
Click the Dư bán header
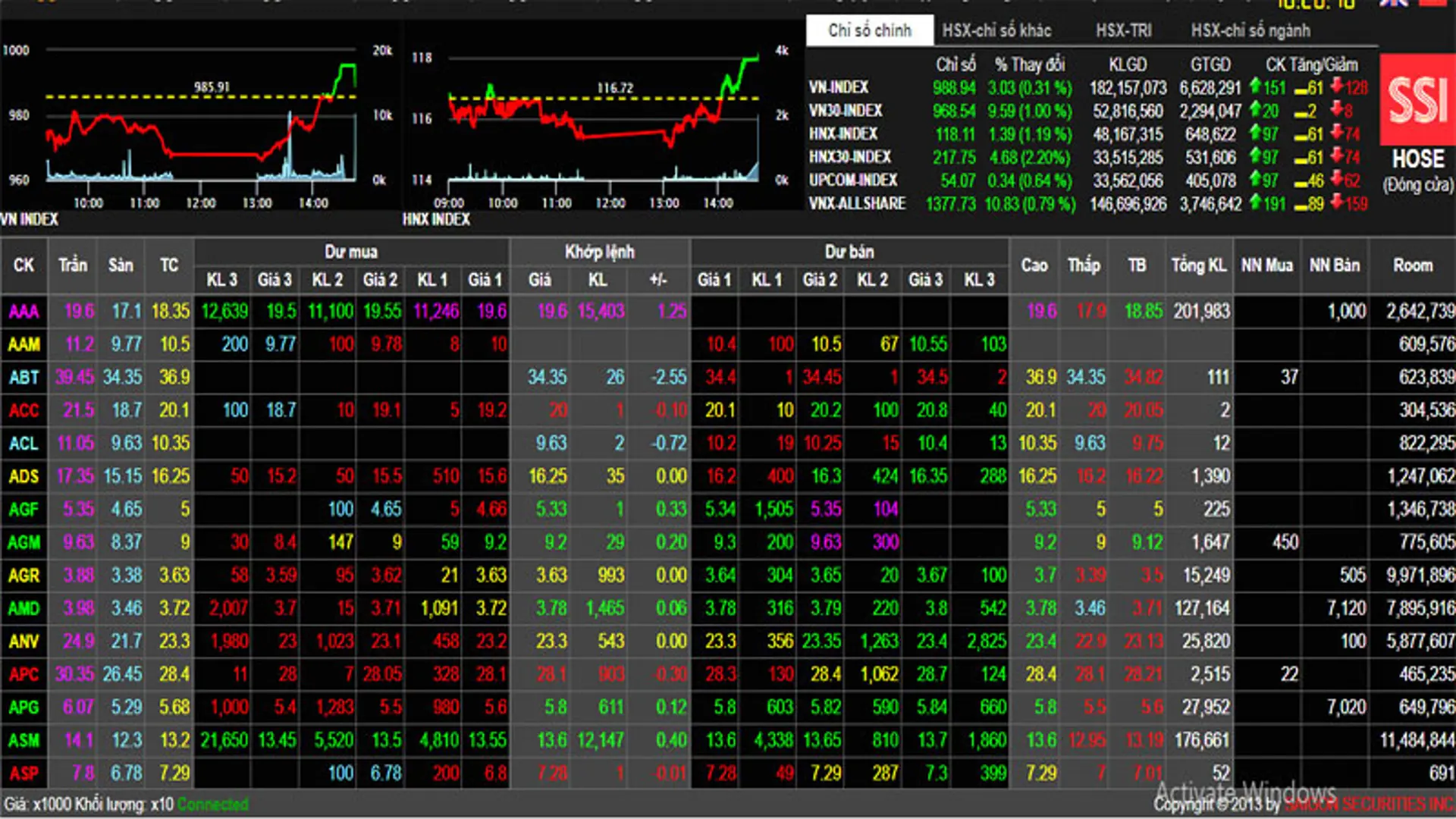(x=849, y=252)
